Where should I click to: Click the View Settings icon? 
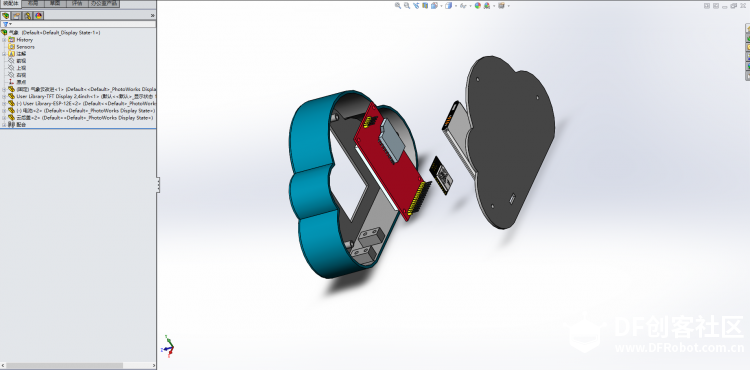pos(501,6)
